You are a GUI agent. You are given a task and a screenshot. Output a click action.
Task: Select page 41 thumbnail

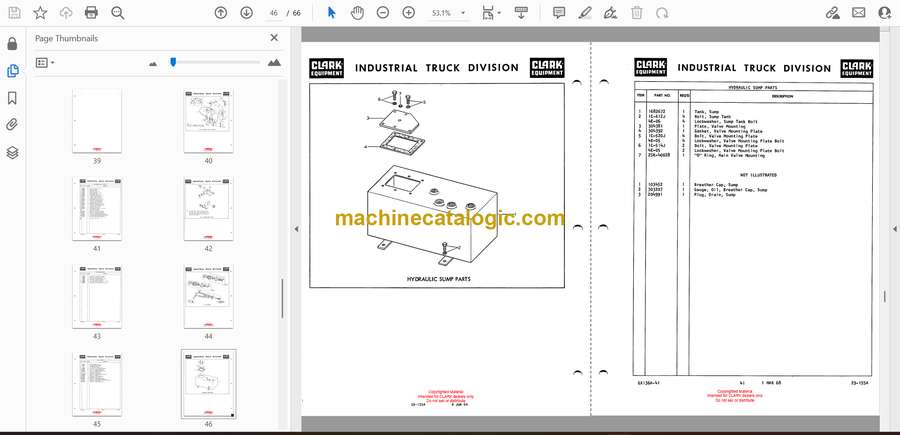tap(97, 209)
